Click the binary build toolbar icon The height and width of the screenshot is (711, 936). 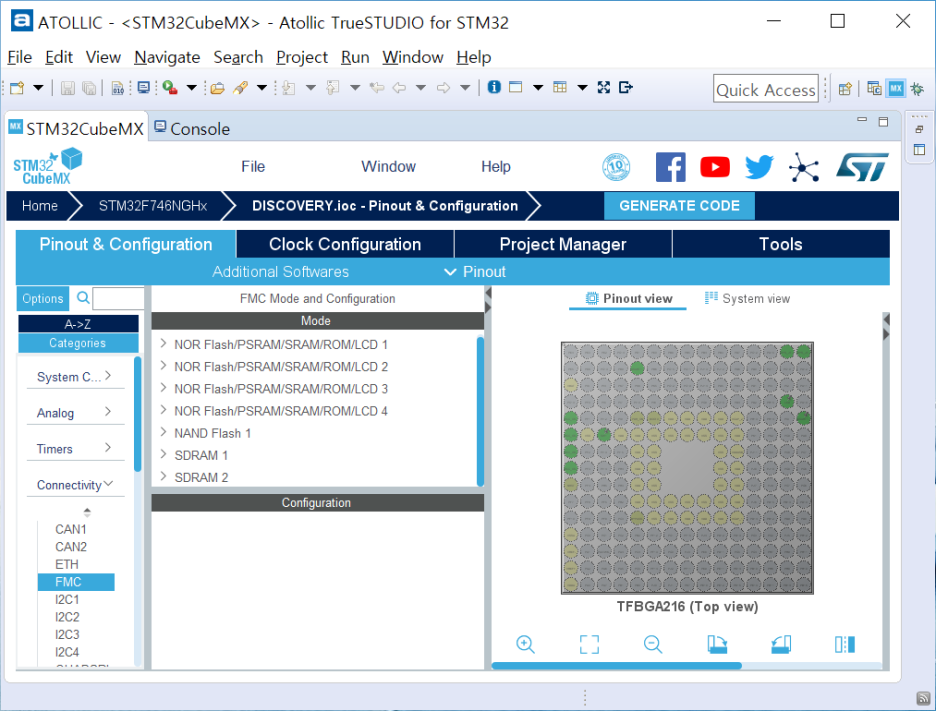118,88
